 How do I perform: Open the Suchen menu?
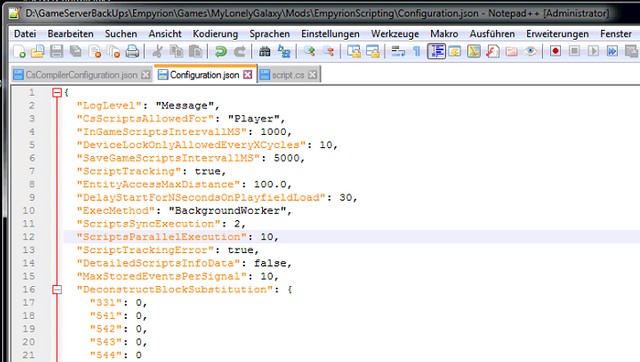[x=121, y=34]
